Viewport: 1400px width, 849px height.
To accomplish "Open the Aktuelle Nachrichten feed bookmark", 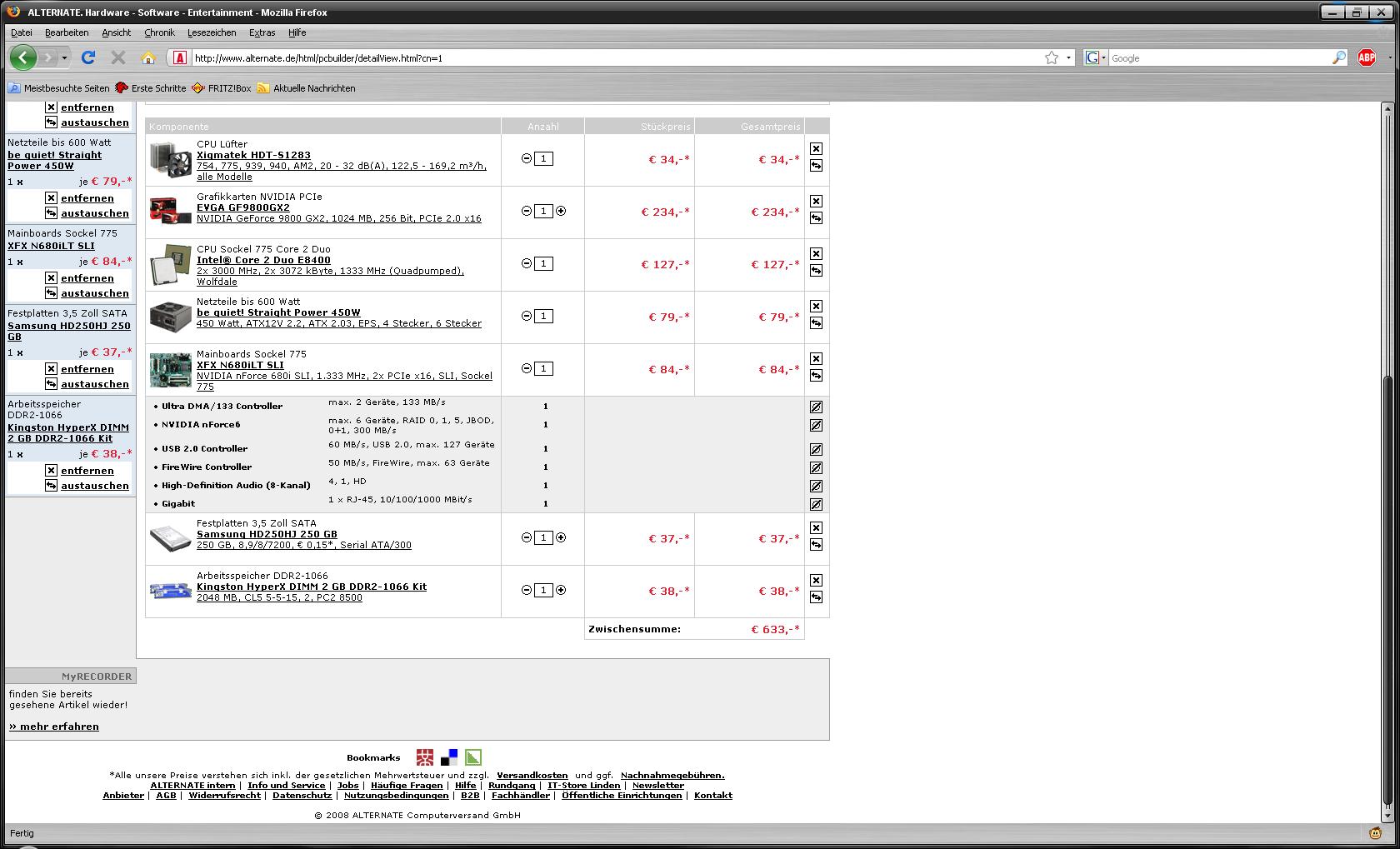I will tap(306, 87).
